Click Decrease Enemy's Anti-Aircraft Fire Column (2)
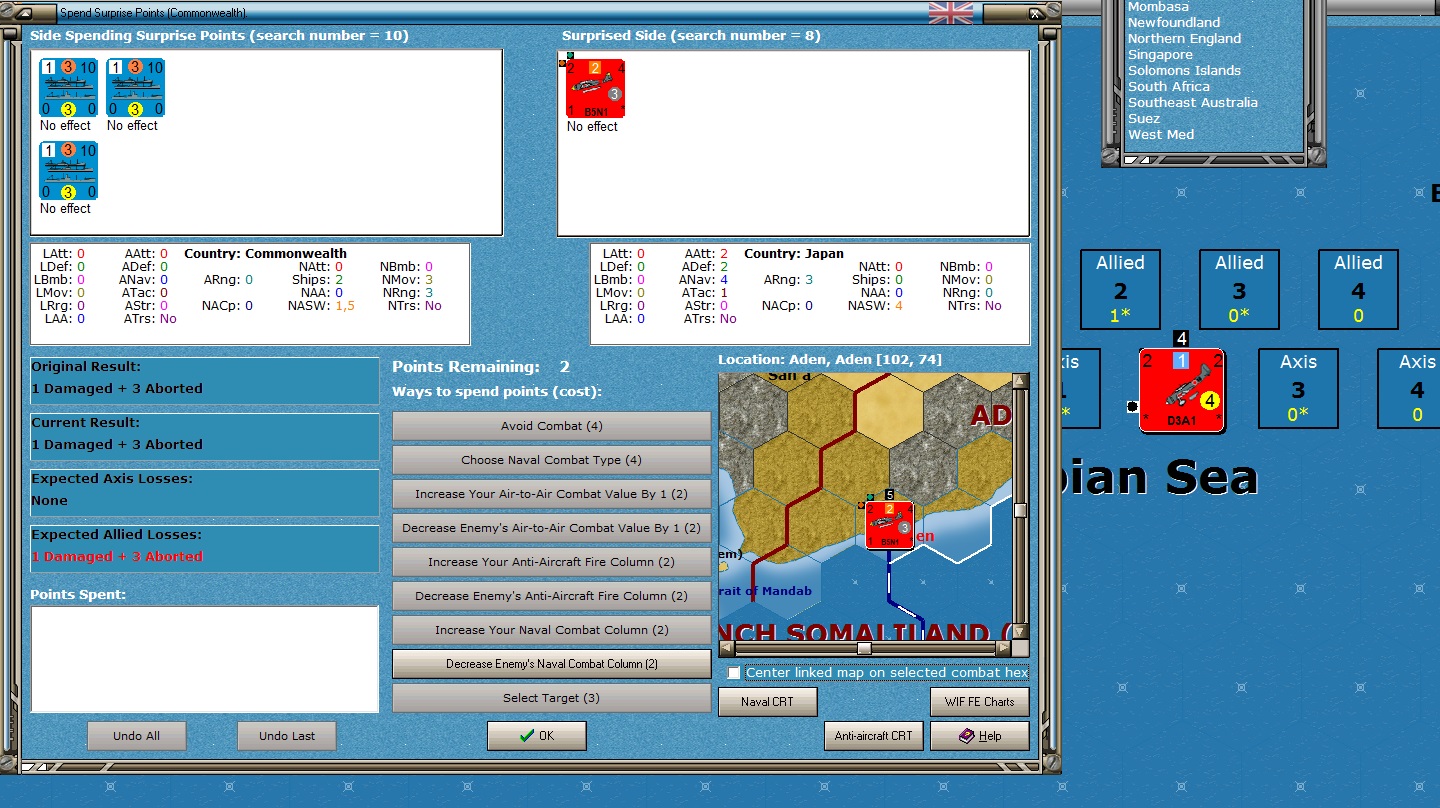This screenshot has height=808, width=1440. tap(552, 596)
